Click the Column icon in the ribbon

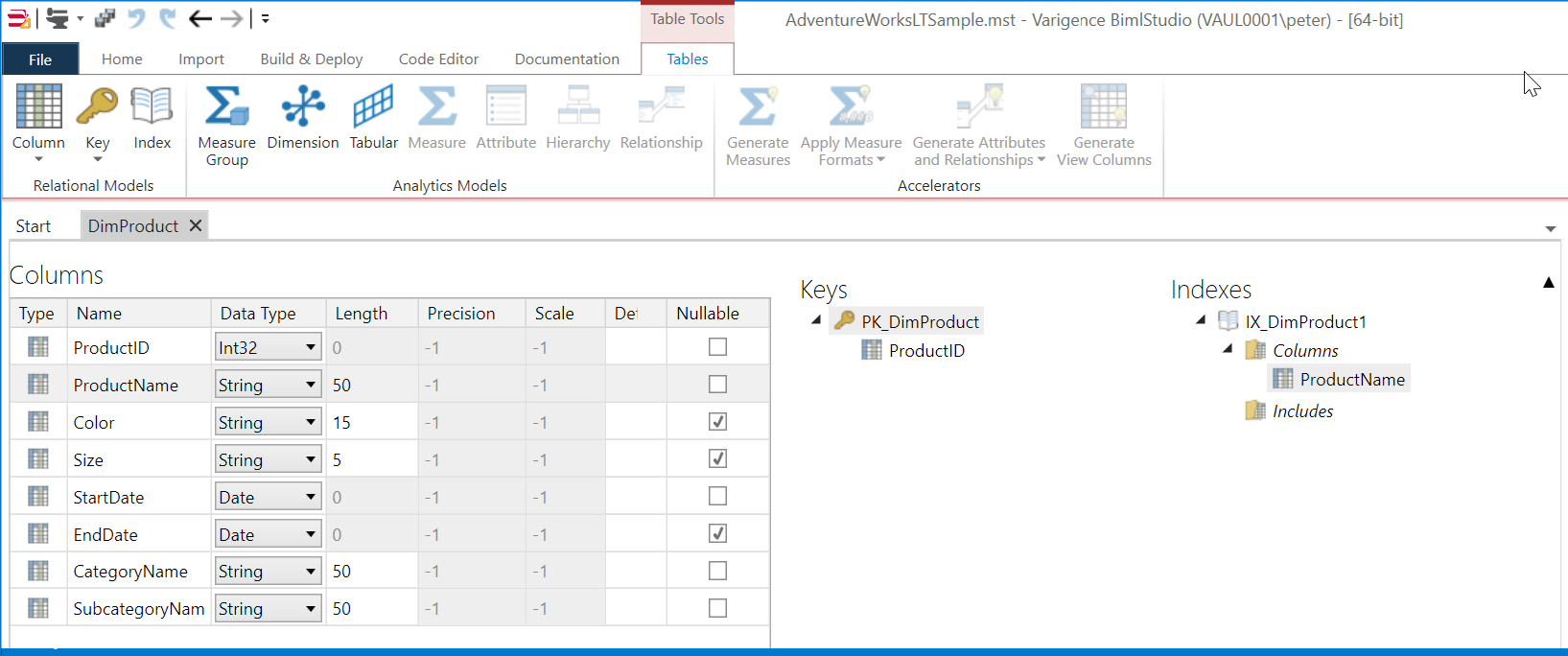point(38,107)
